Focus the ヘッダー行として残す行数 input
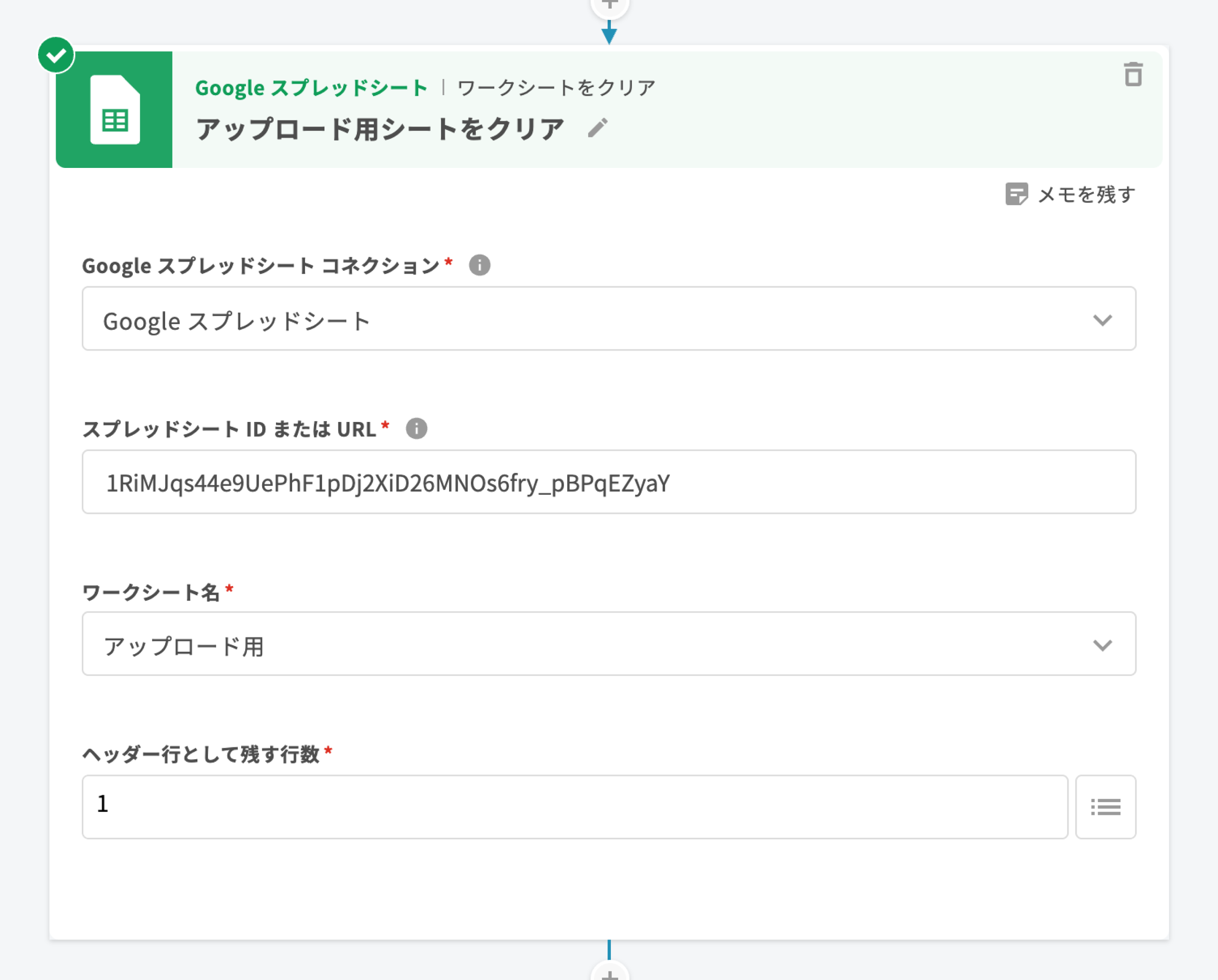Viewport: 1218px width, 980px height. (574, 806)
